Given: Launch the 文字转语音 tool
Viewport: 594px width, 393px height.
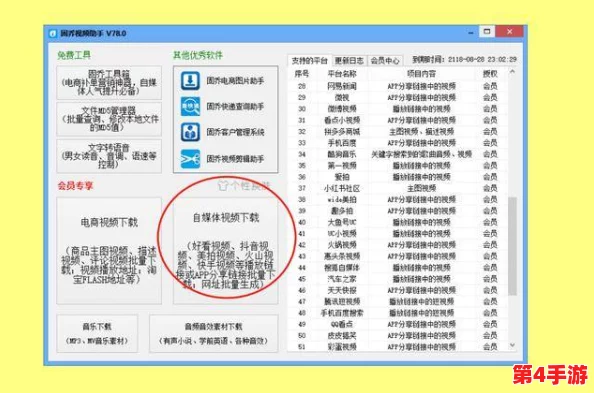Looking at the screenshot, I should click(109, 156).
